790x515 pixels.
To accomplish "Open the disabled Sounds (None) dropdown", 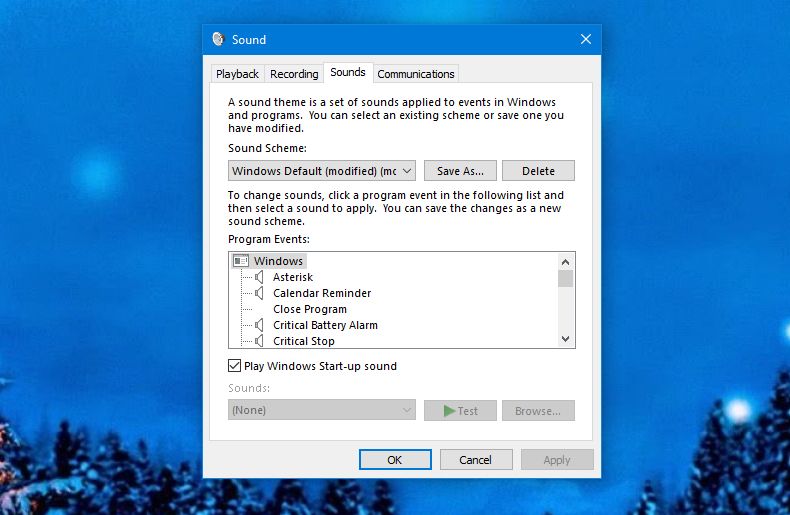I will [x=321, y=410].
